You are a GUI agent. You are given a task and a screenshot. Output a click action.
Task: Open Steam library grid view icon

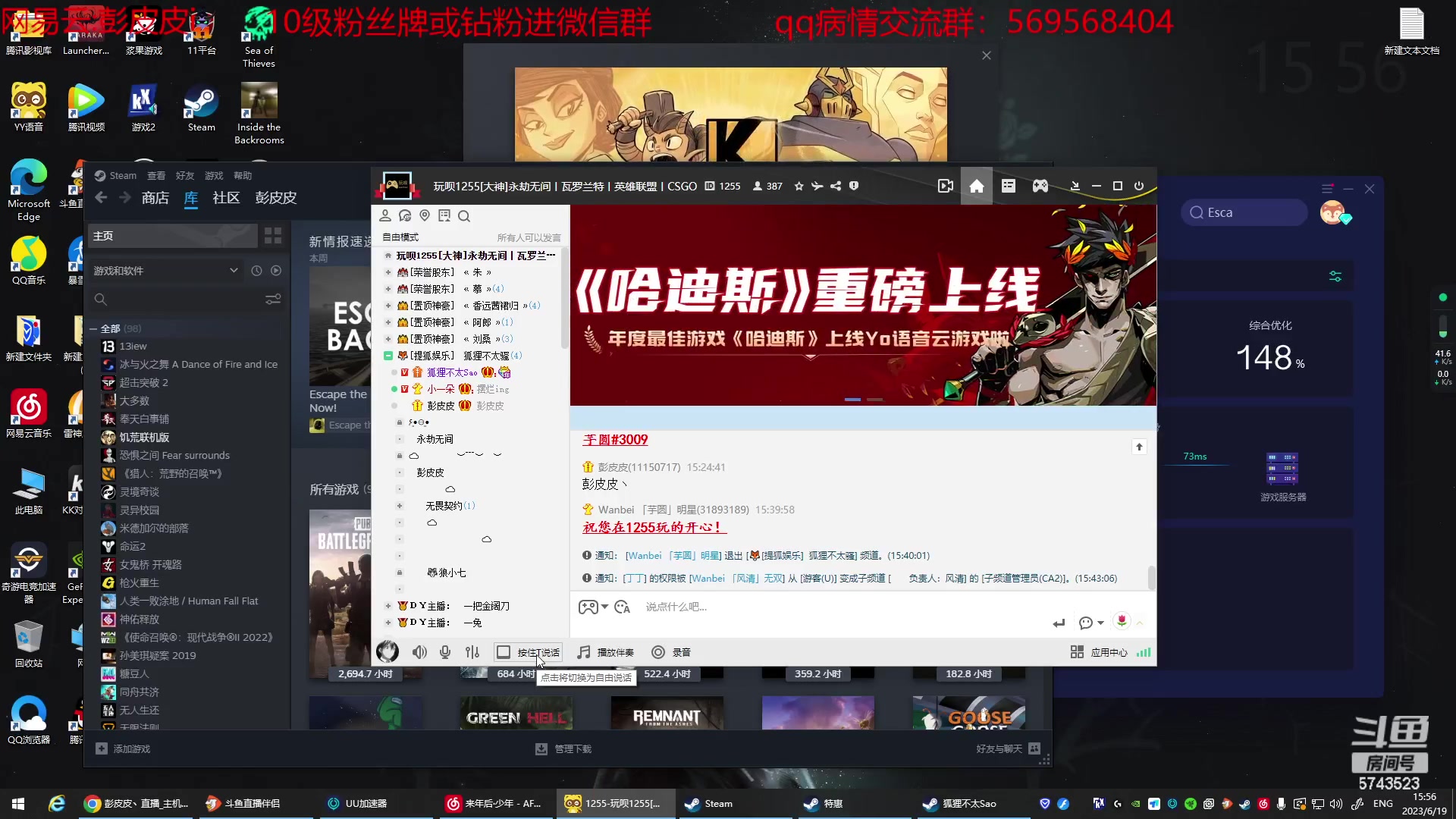[x=273, y=236]
